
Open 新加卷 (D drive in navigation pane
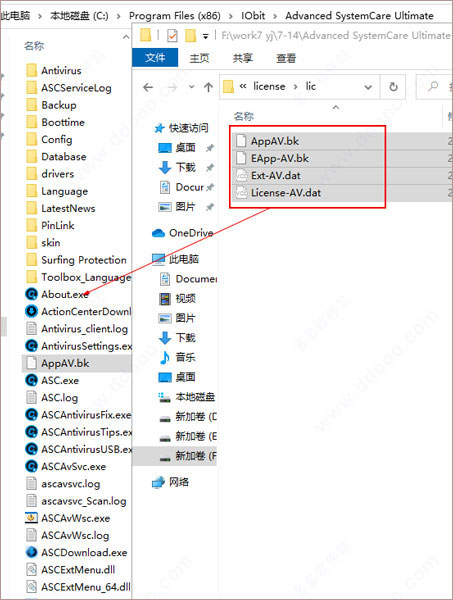[x=187, y=416]
